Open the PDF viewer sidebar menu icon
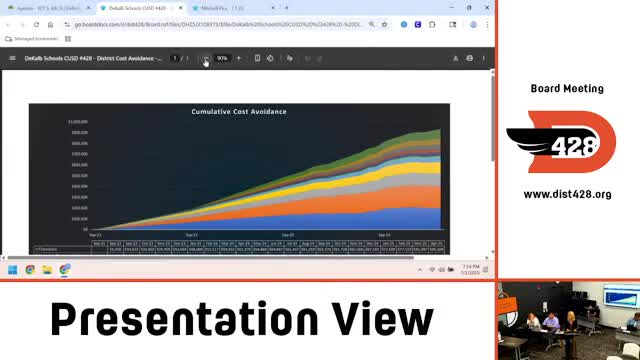Screen dimensions: 640x360 [12, 58]
